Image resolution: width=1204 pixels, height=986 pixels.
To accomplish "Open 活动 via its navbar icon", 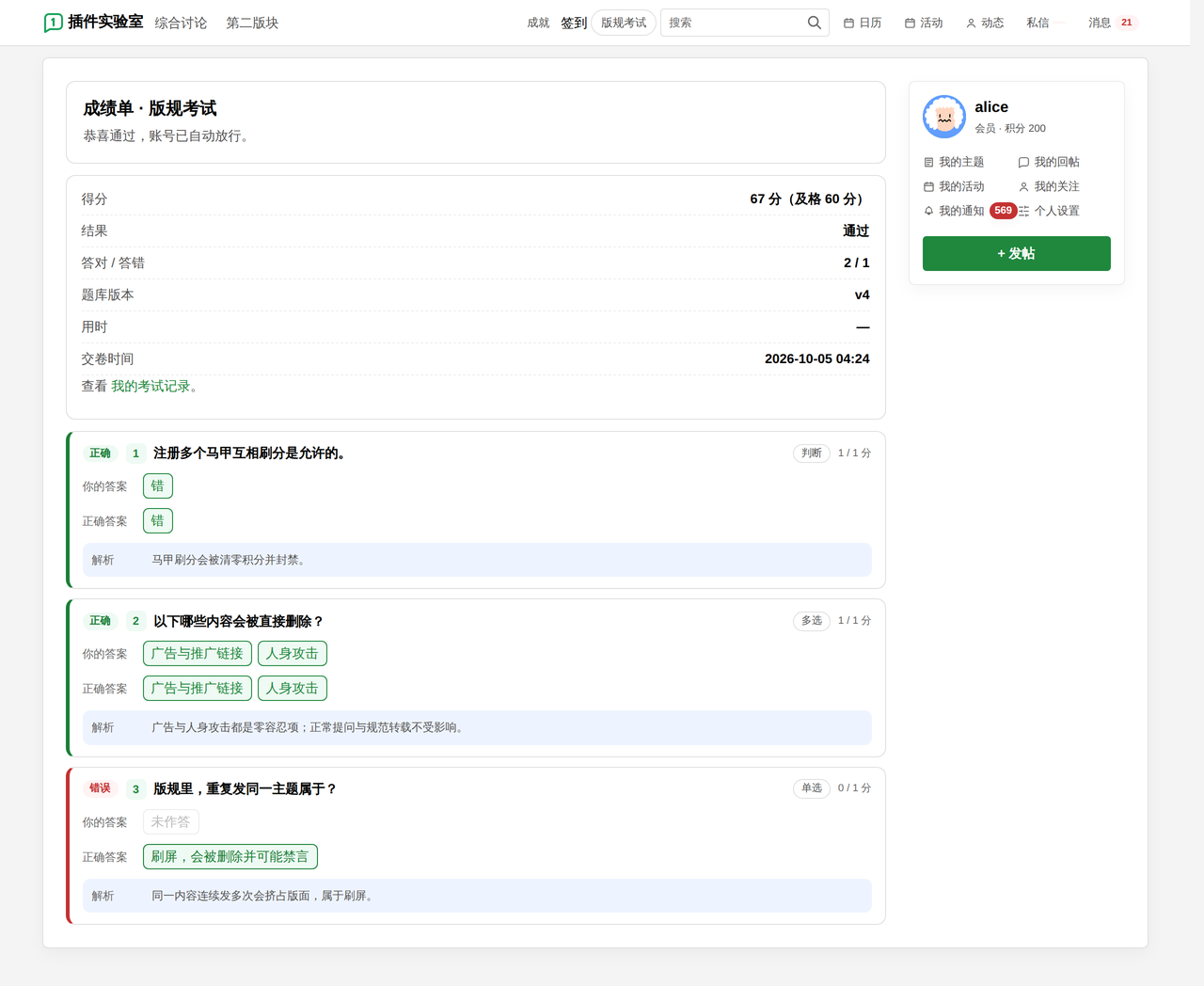I will coord(910,24).
